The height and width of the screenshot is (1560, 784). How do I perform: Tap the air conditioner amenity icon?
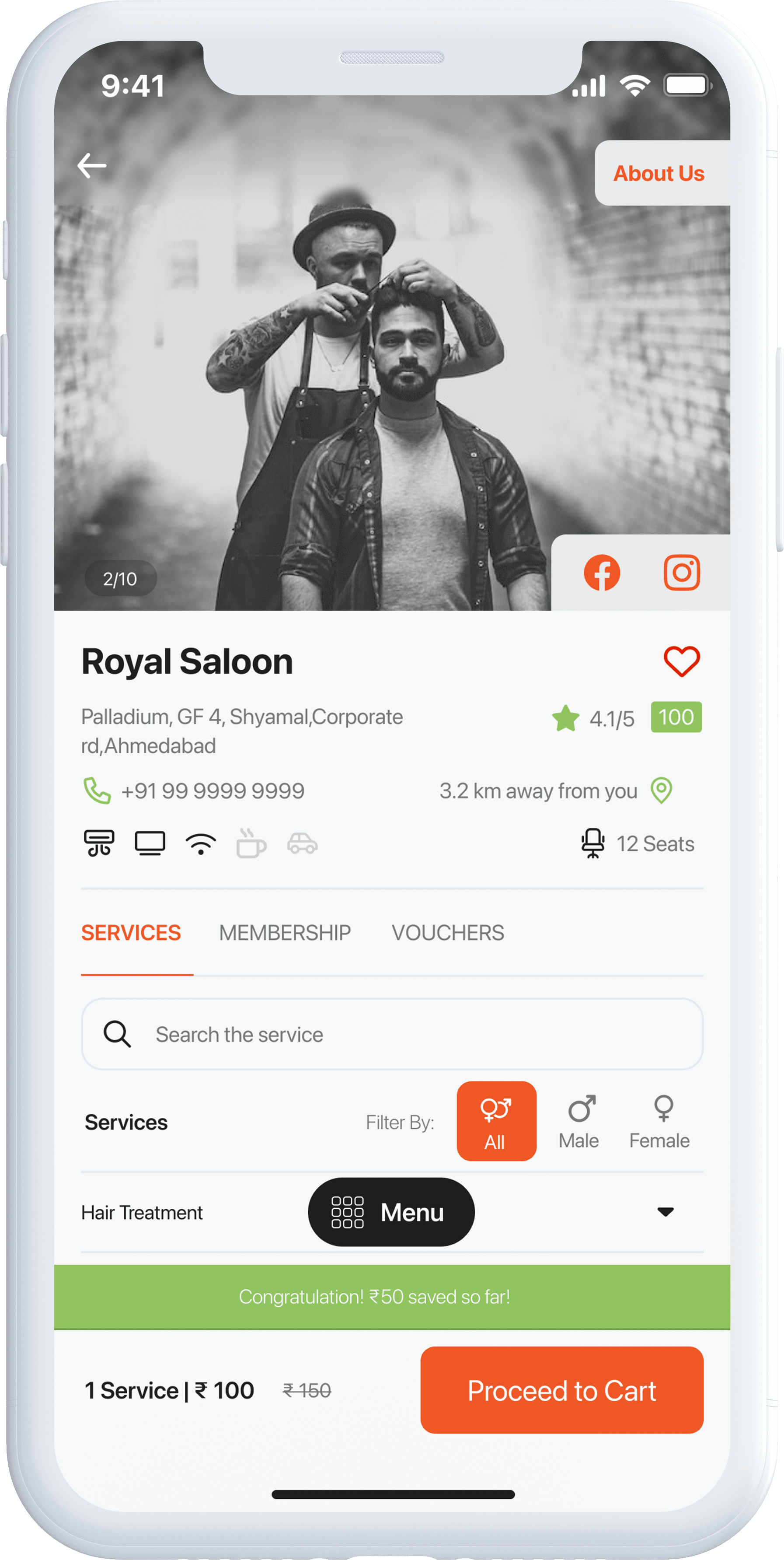point(99,843)
